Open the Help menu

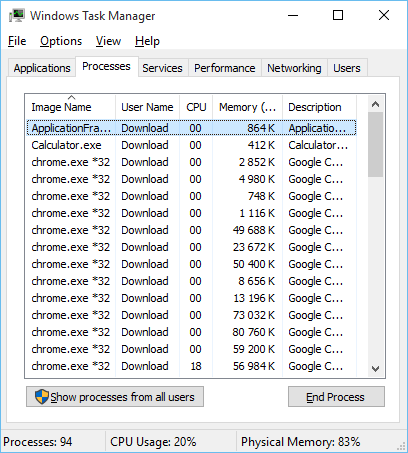tap(147, 41)
